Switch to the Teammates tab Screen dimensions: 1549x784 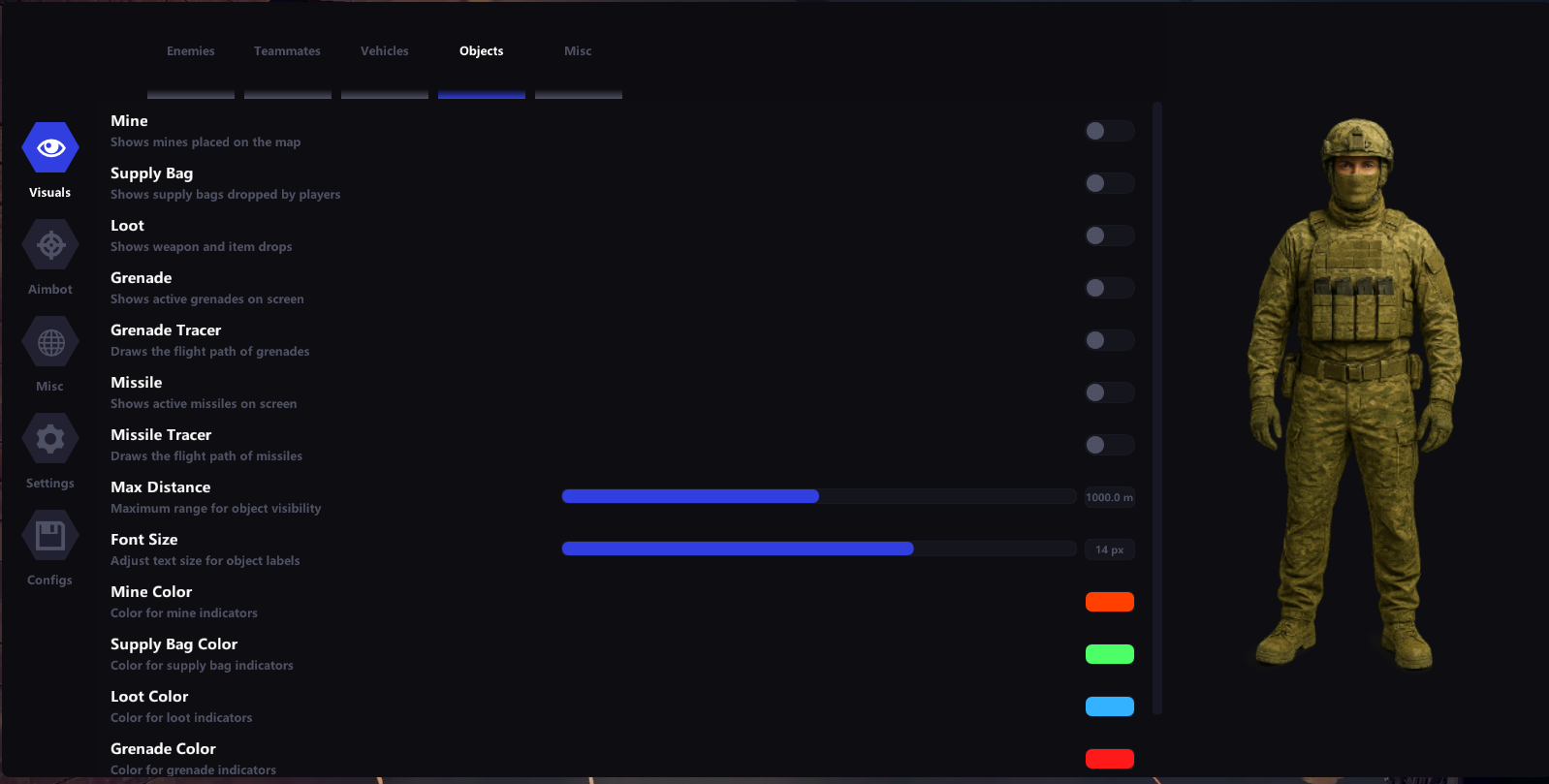click(287, 51)
